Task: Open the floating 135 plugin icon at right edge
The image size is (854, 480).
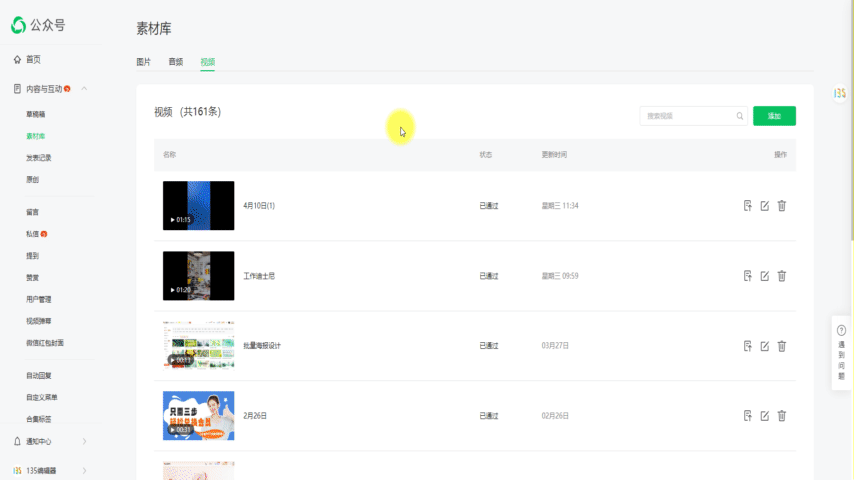Action: pyautogui.click(x=840, y=93)
